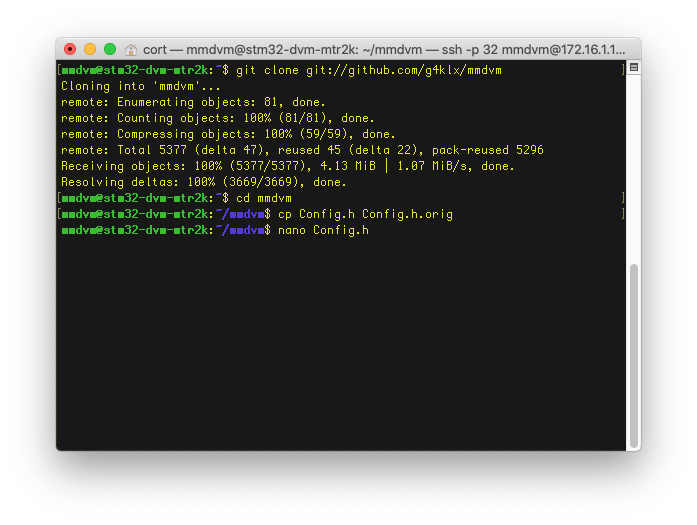Click 'pack-reused 5296' text
The image size is (697, 525).
coord(488,150)
